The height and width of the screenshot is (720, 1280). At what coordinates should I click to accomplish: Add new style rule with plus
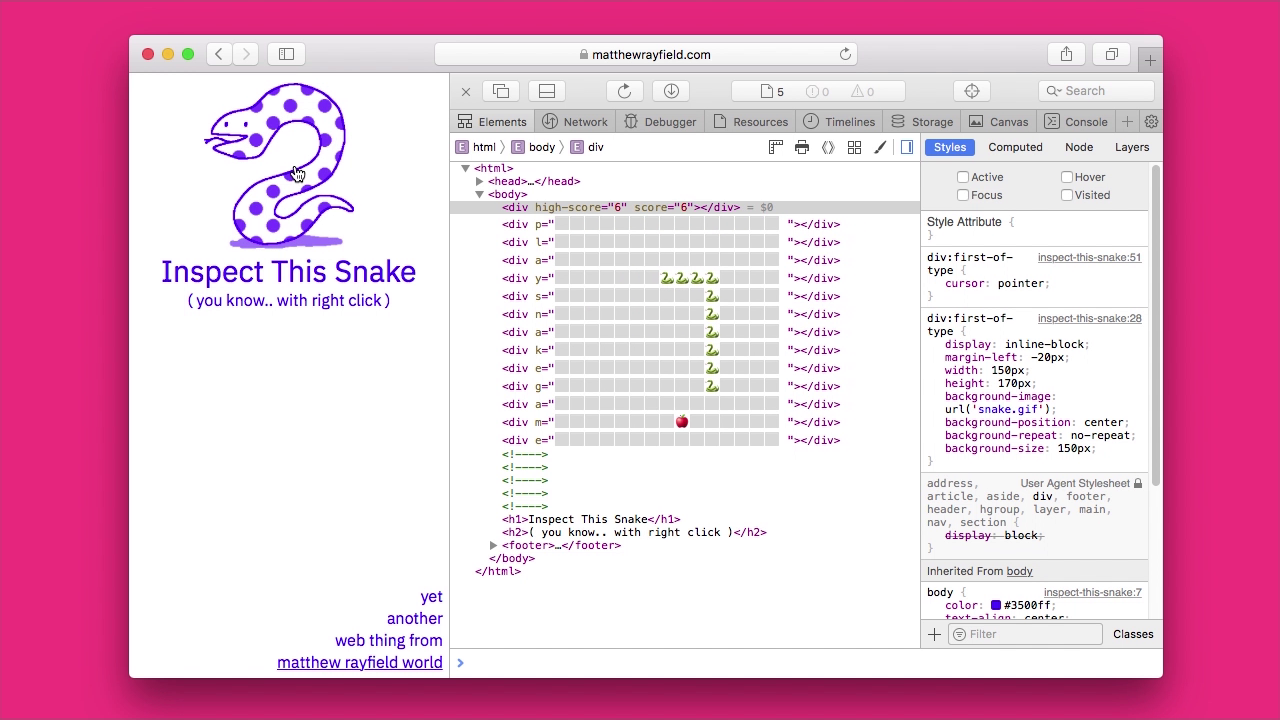click(934, 634)
